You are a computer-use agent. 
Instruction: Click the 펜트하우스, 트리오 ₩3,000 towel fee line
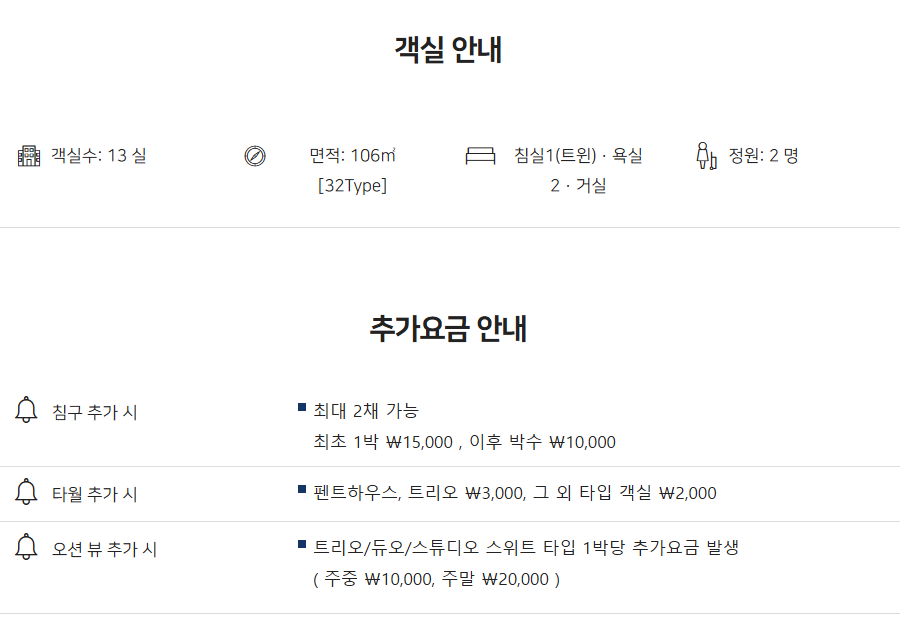[515, 493]
